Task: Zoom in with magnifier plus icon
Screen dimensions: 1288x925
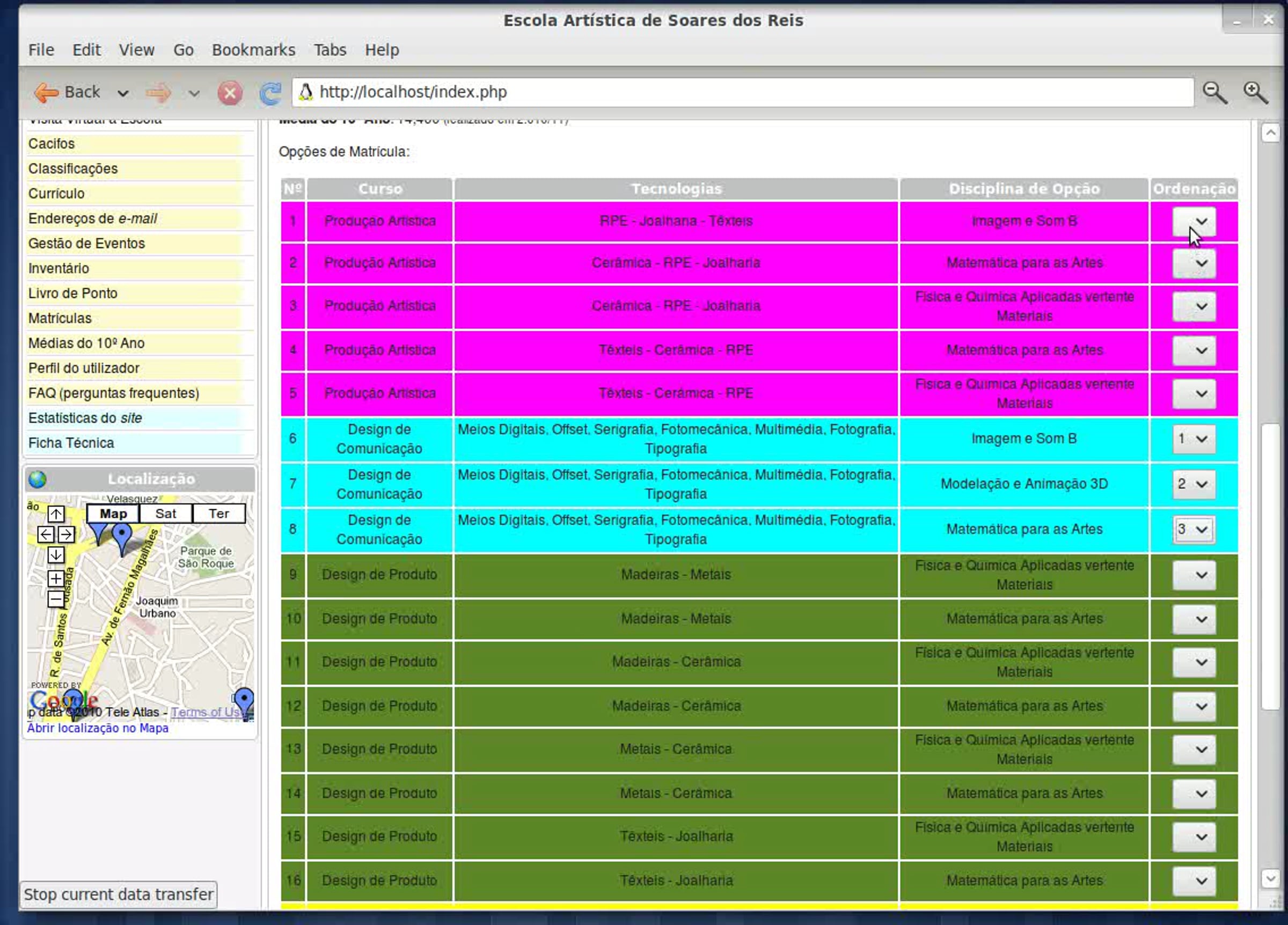Action: pos(1255,93)
